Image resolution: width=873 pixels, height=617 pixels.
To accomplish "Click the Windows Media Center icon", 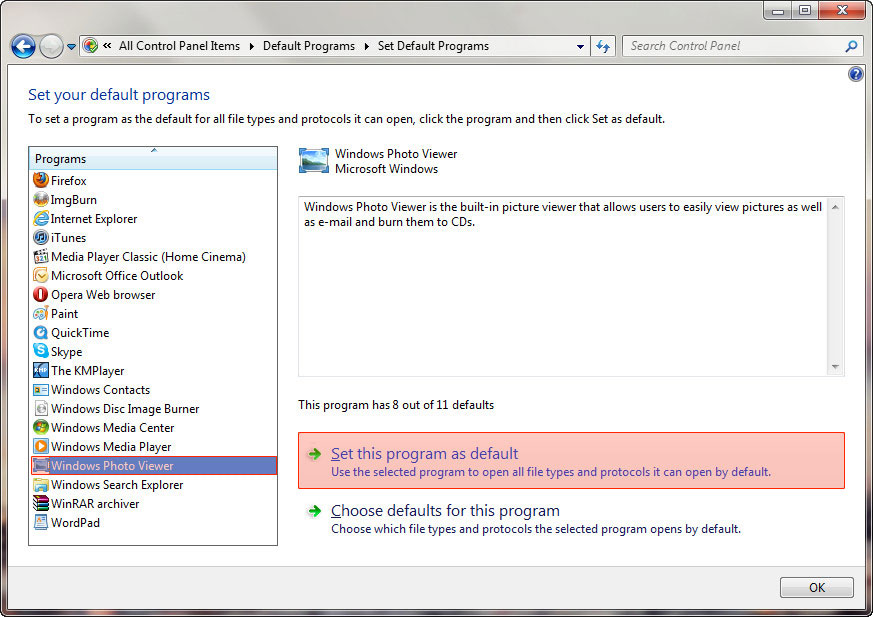I will [x=41, y=427].
